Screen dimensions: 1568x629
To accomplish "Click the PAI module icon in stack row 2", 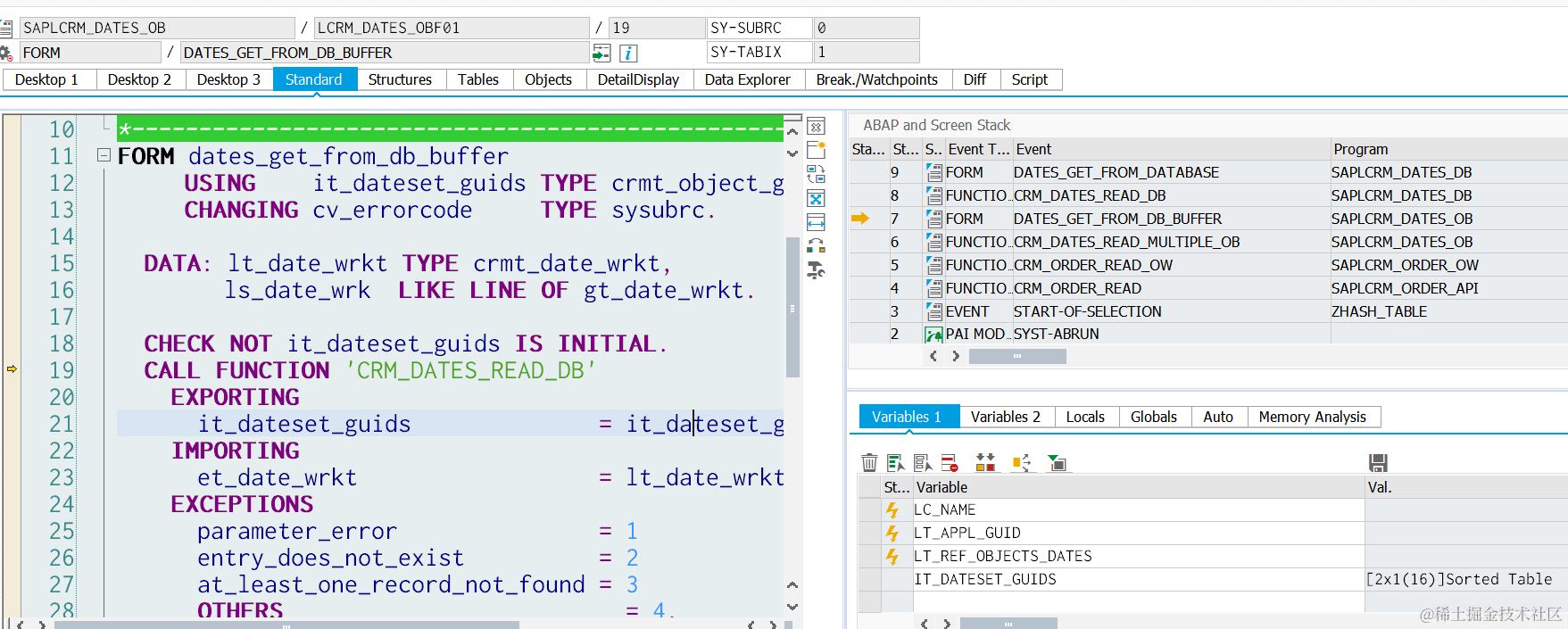I will point(933,335).
